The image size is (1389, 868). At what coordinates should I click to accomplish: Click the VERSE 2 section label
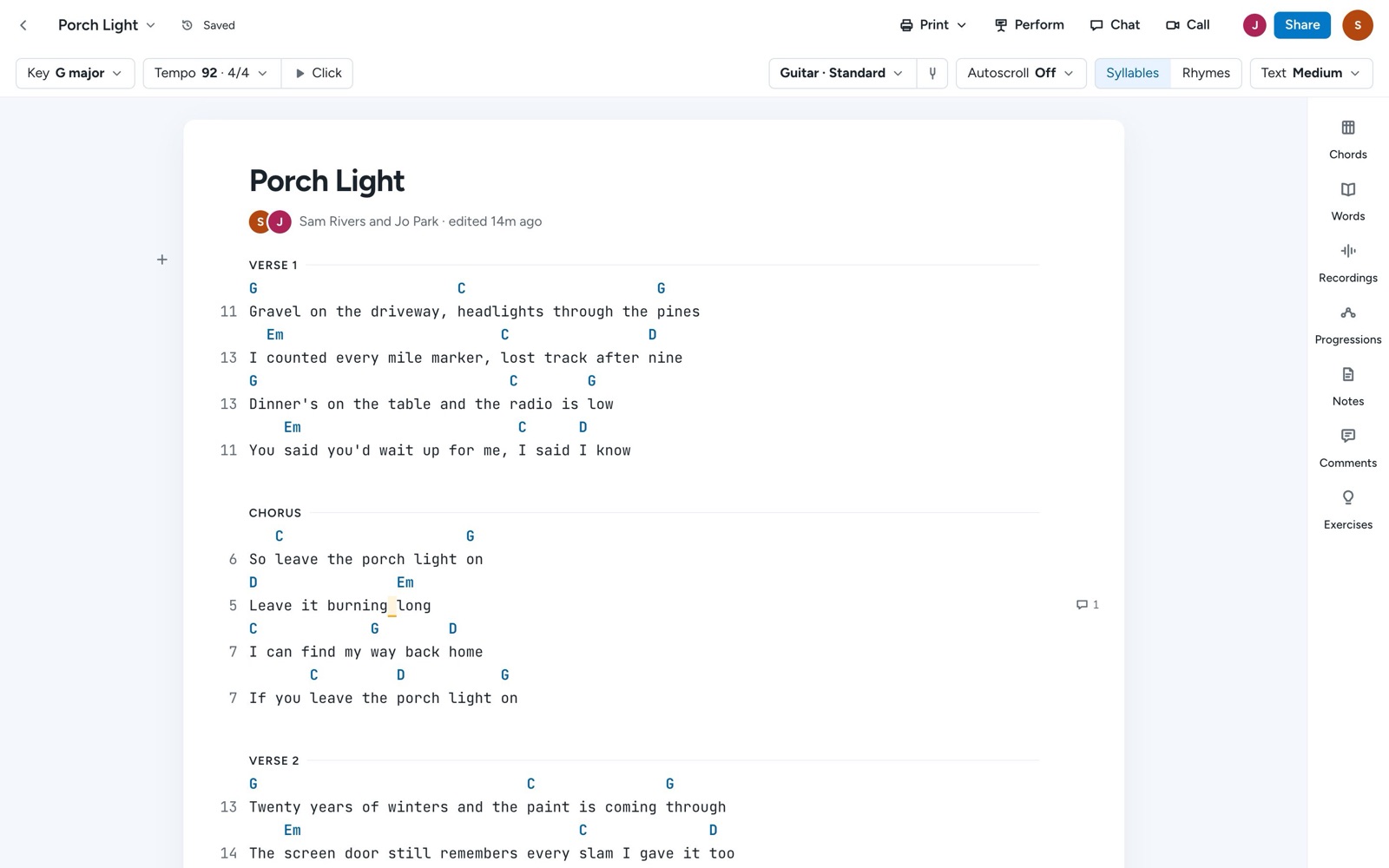(x=274, y=760)
